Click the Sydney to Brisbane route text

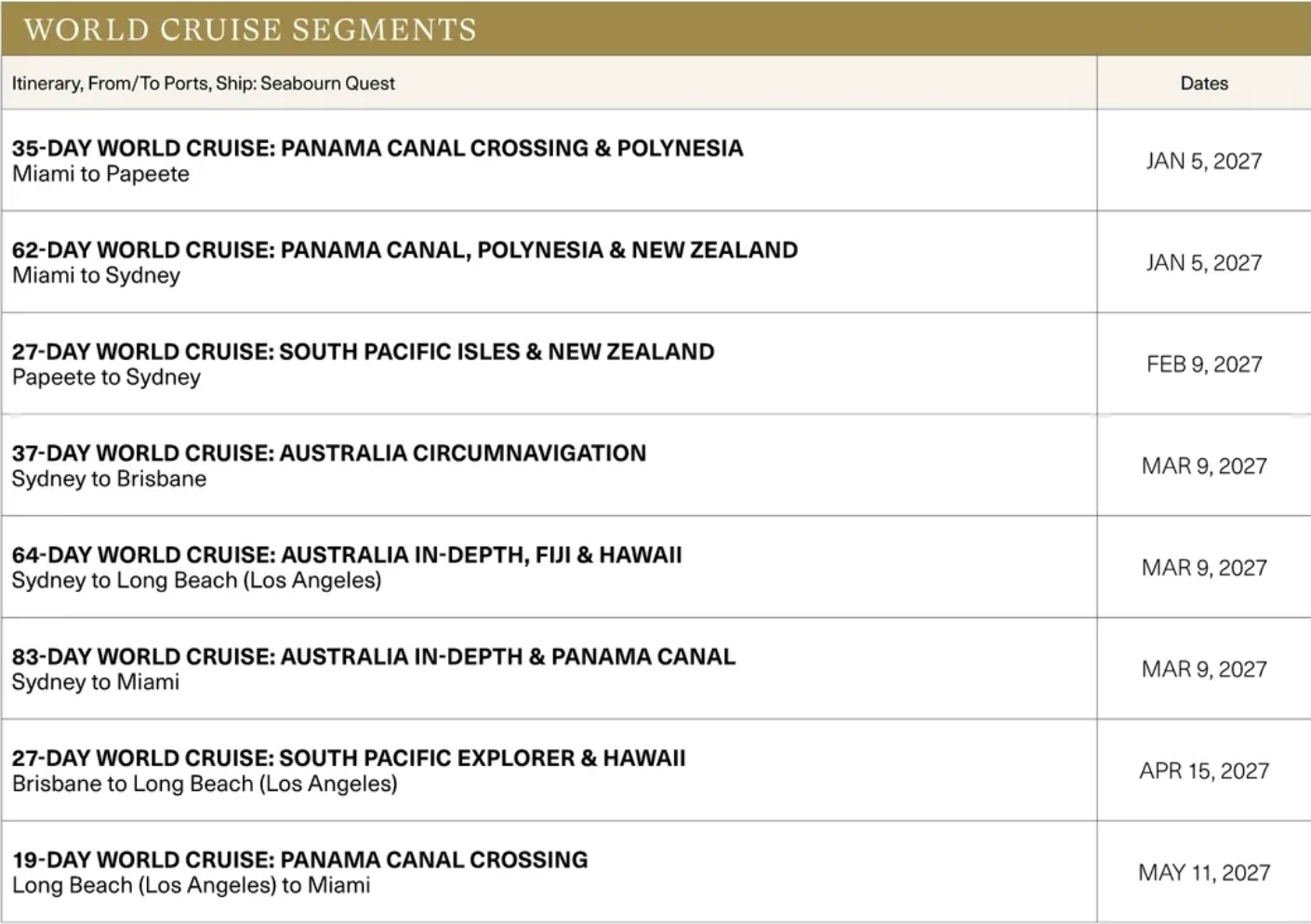pos(109,480)
